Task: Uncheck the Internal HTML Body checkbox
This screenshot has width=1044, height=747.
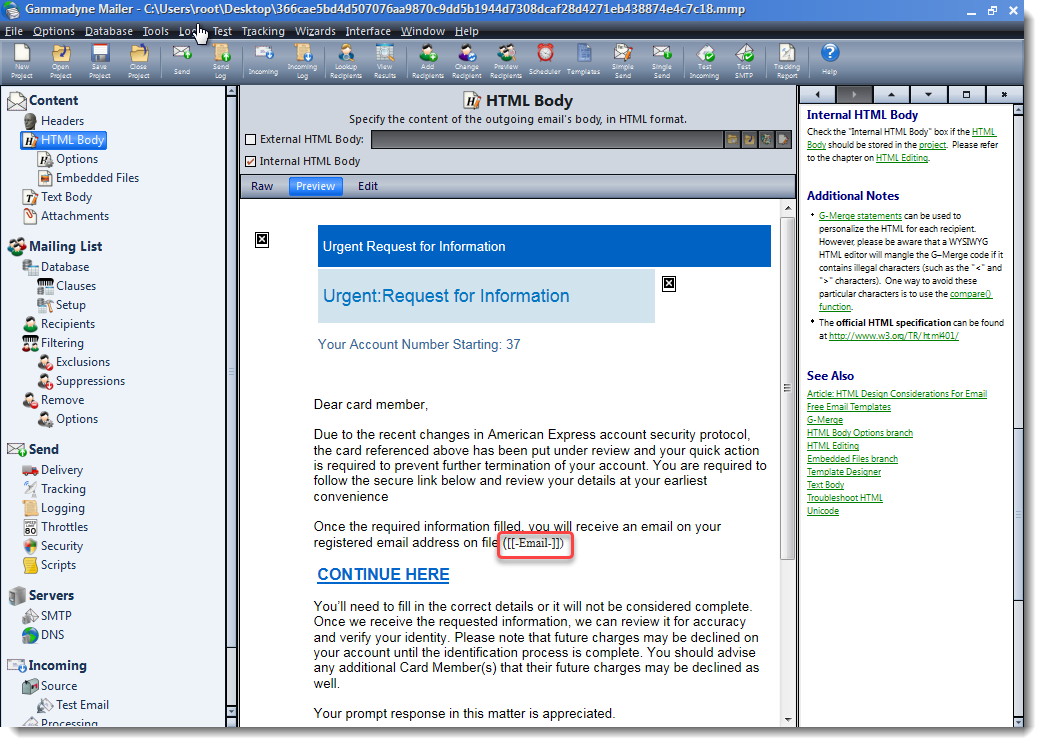Action: pos(251,161)
